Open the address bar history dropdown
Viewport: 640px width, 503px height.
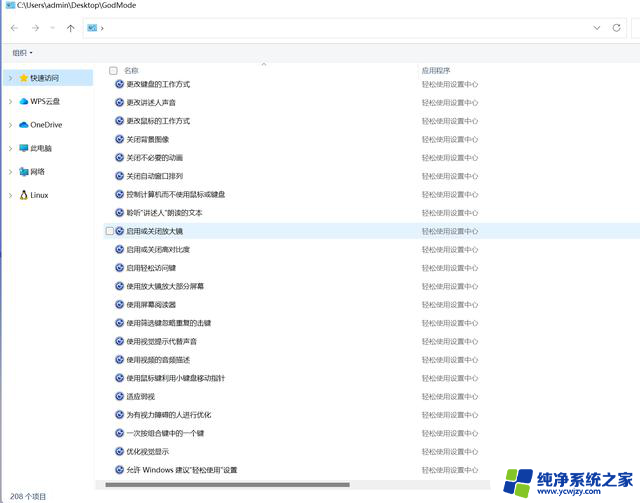pyautogui.click(x=597, y=28)
